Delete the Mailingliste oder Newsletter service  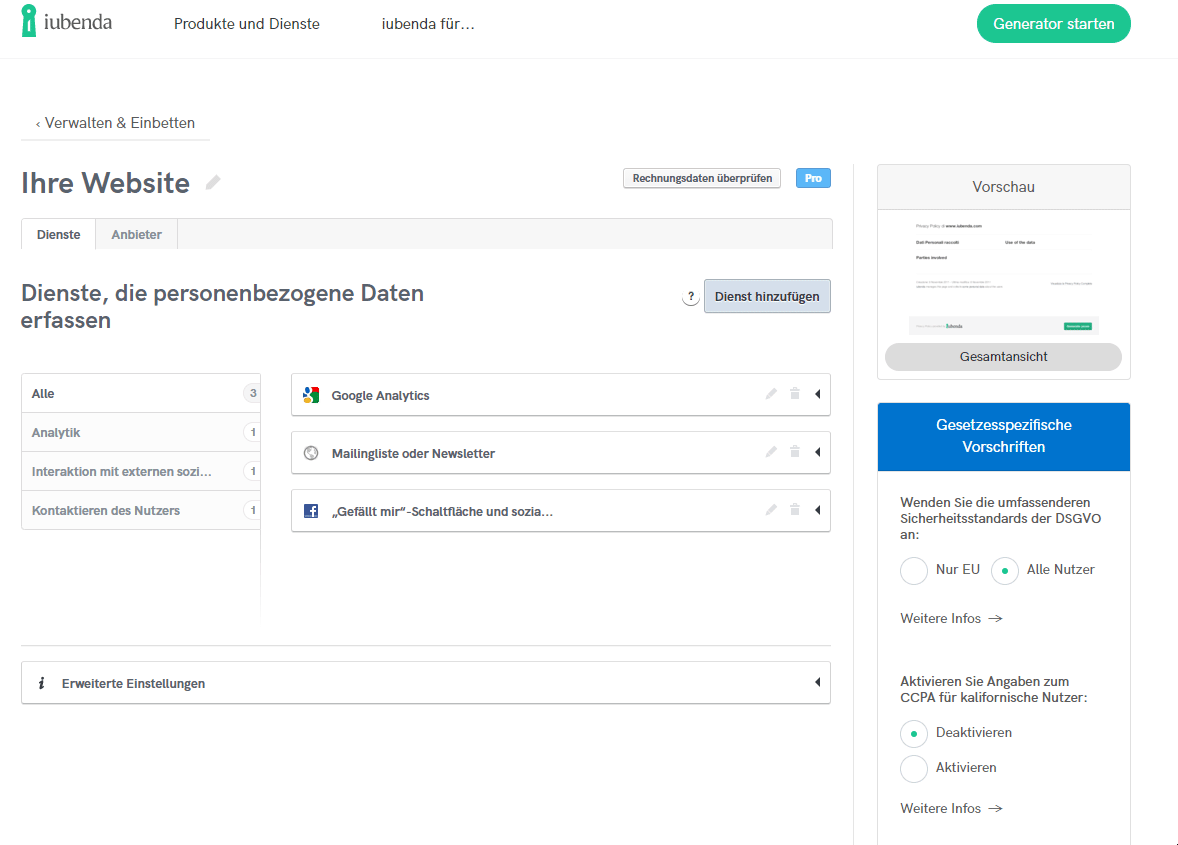[x=795, y=453]
